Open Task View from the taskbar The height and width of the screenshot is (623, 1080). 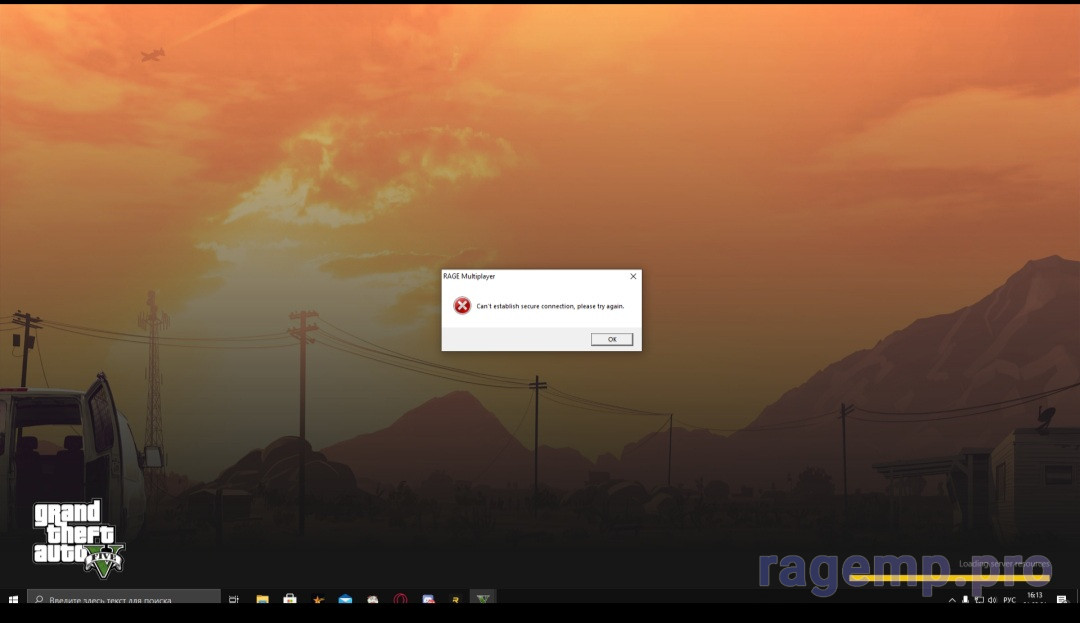234,599
